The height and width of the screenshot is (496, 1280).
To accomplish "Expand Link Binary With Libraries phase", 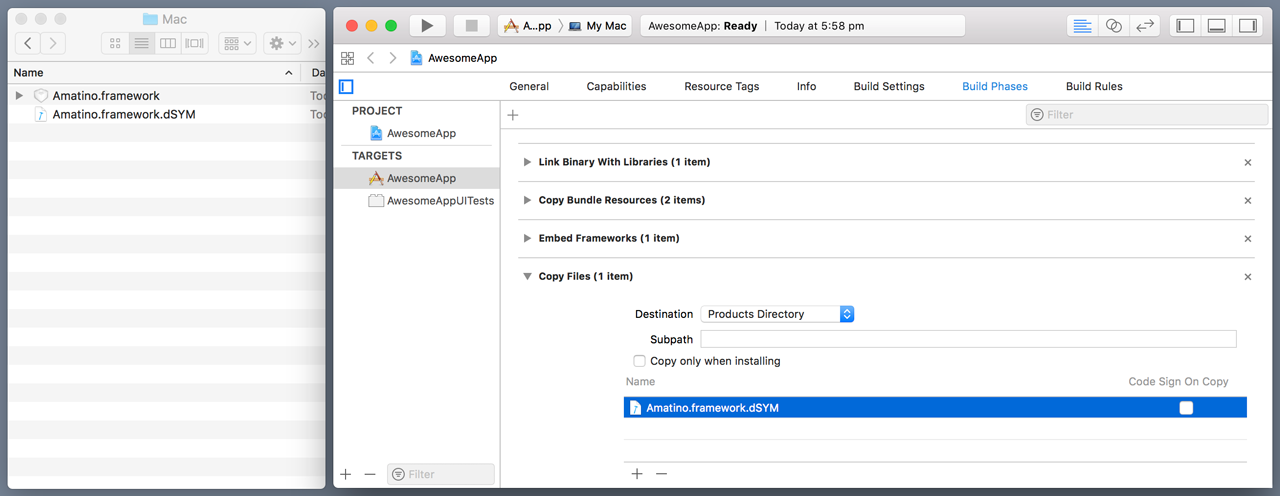I will (x=527, y=162).
